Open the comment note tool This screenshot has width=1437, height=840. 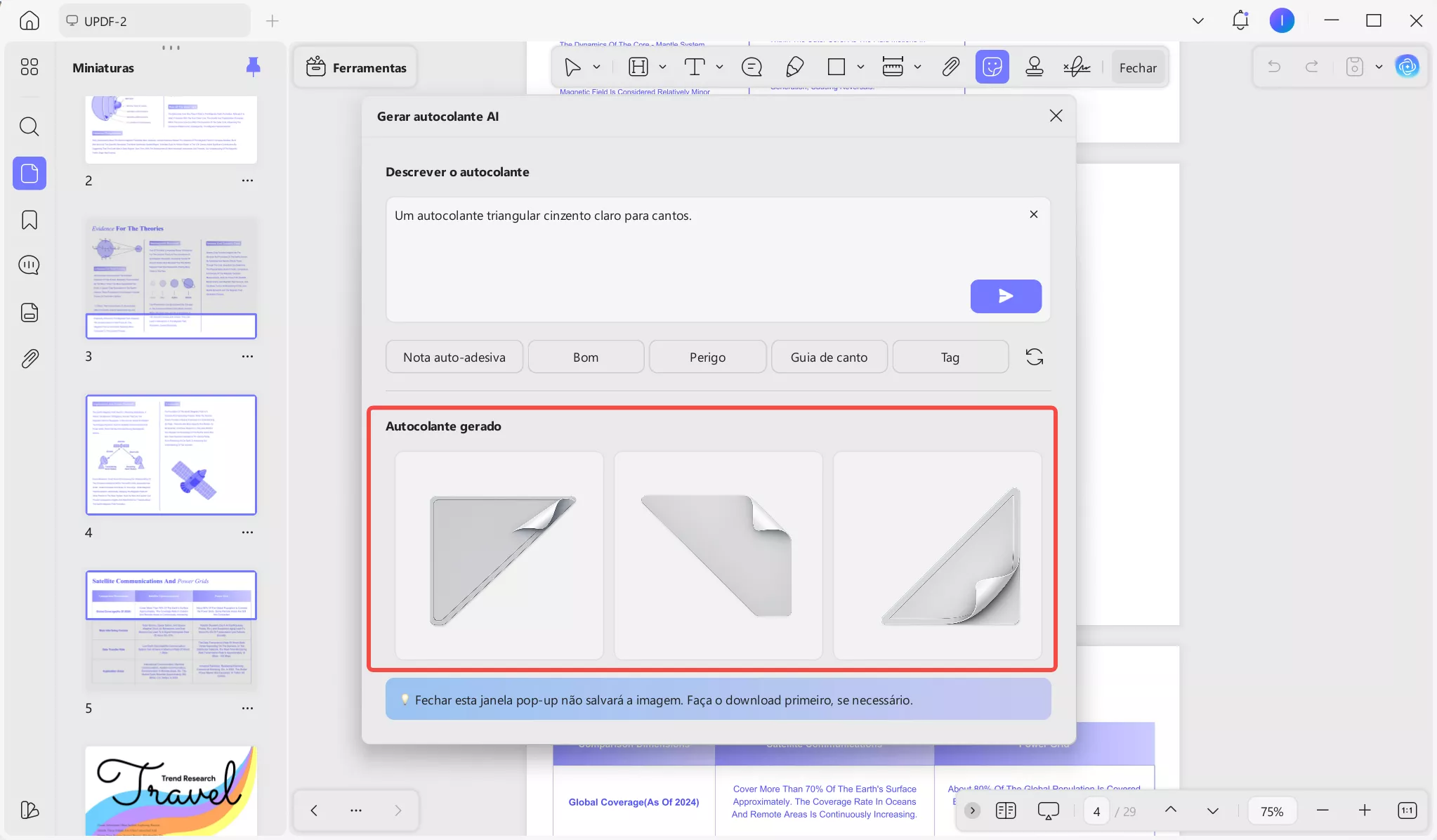coord(752,67)
